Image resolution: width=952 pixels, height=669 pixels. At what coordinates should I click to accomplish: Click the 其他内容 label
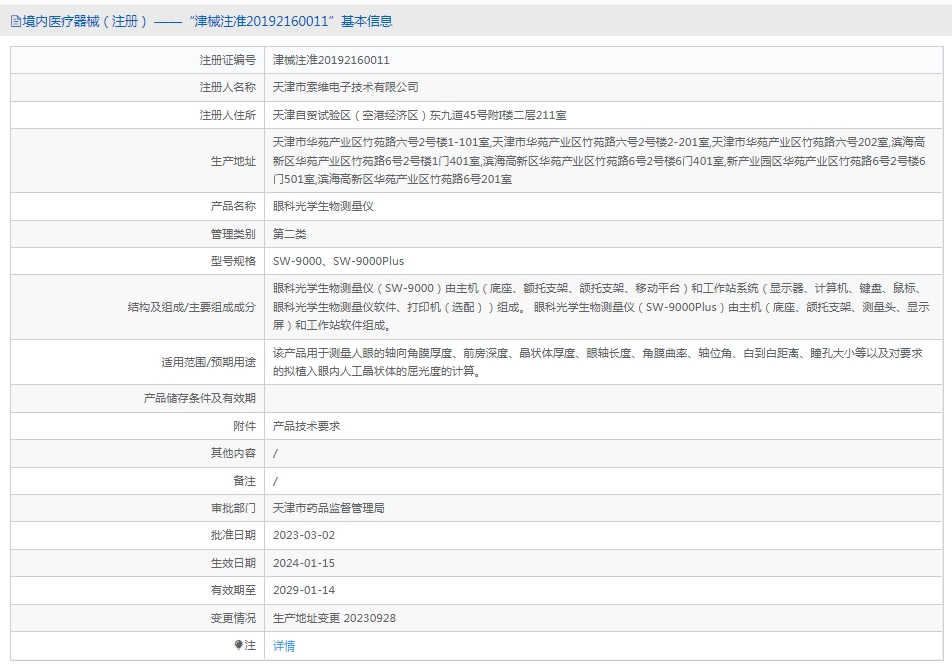coord(233,453)
